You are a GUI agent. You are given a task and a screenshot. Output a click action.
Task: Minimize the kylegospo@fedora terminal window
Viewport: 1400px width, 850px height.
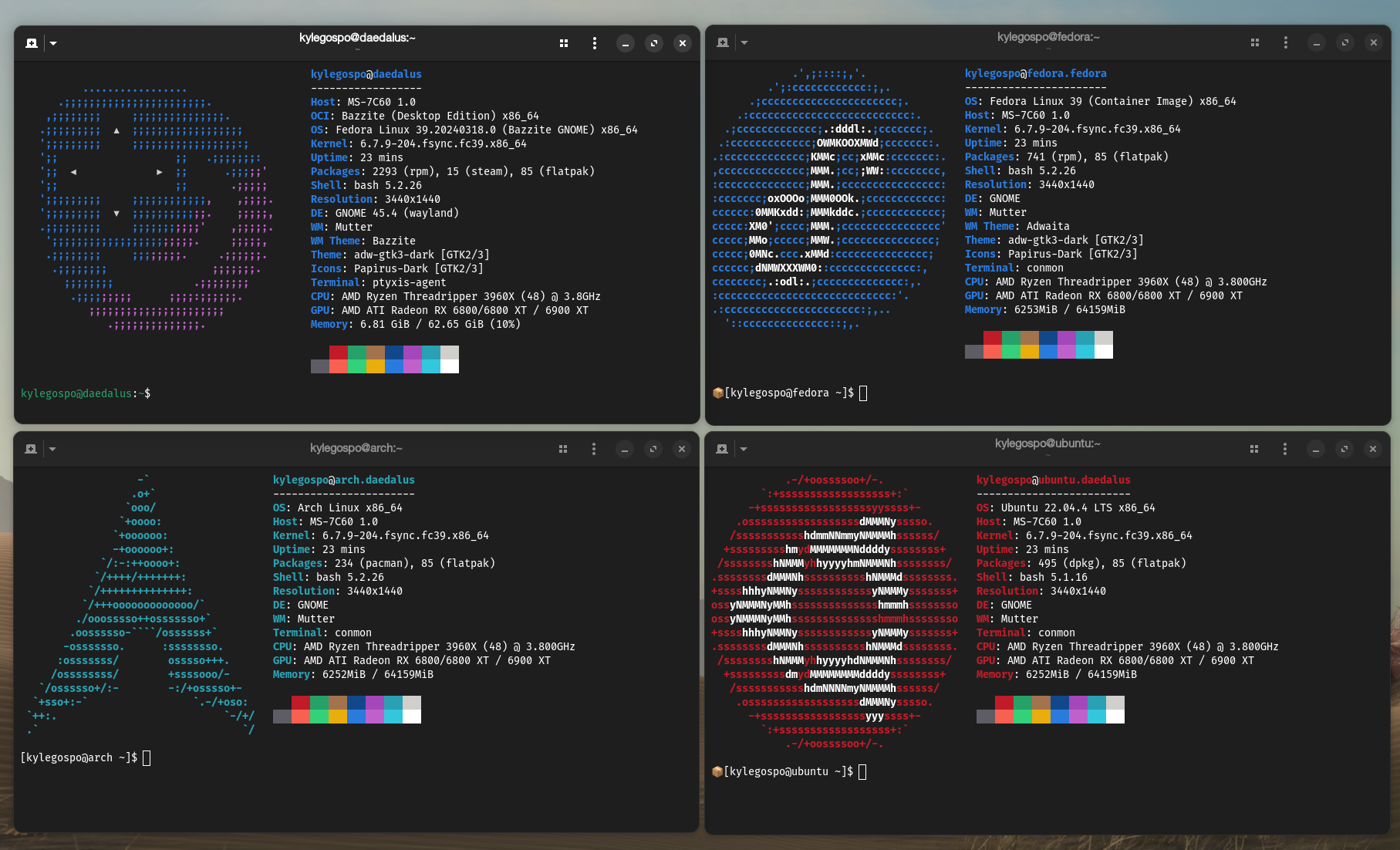tap(1317, 42)
